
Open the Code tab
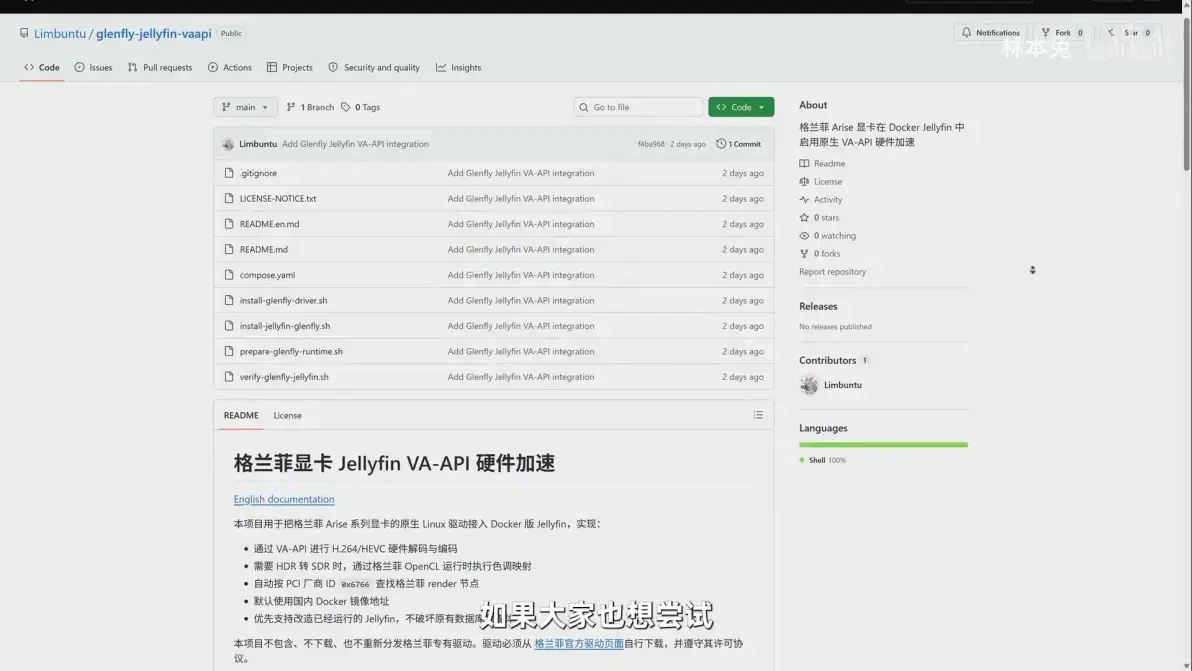click(42, 68)
